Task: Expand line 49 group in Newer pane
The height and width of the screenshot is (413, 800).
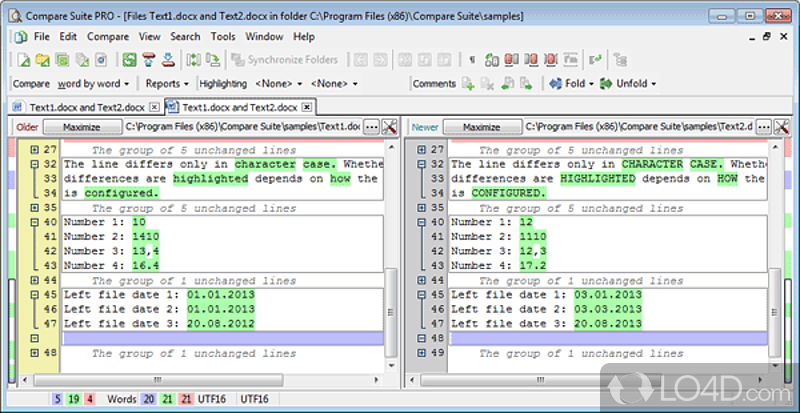Action: point(422,353)
